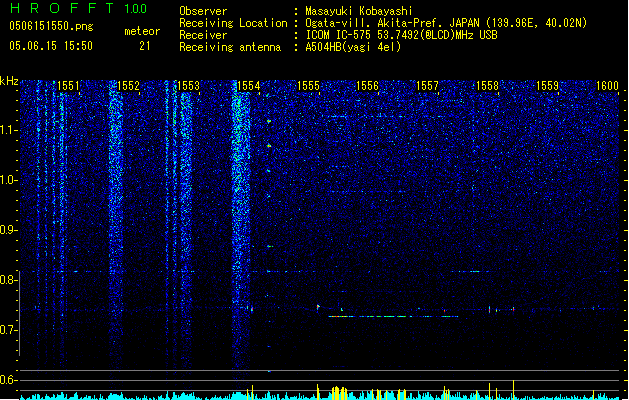This screenshot has height=400, width=629.
Task: Click the 0.7 kHz frequency label
Action: (x=8, y=330)
